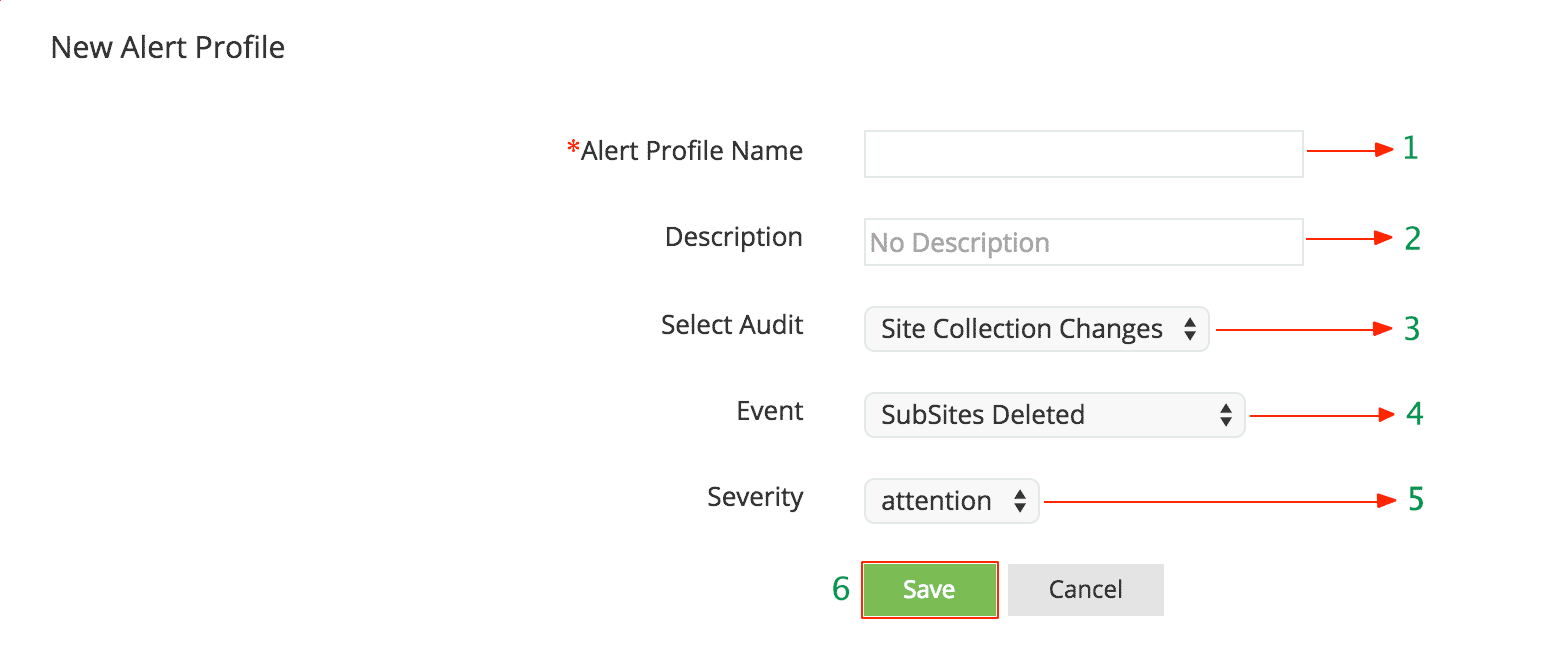Expand the Event dropdown showing SubSites Deleted
The image size is (1561, 654).
click(x=1054, y=415)
